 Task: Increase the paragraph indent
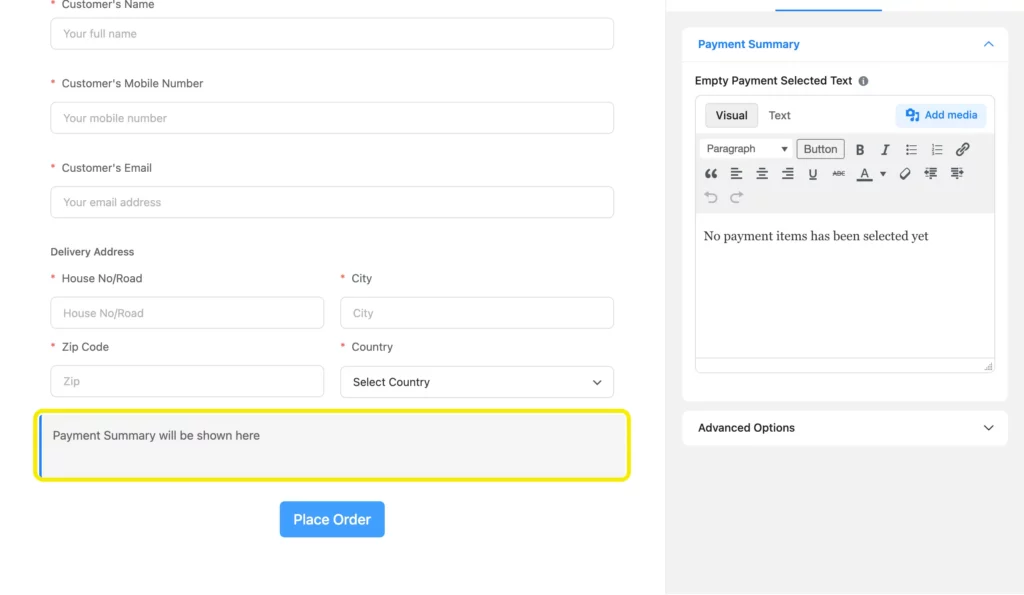pyautogui.click(x=957, y=174)
